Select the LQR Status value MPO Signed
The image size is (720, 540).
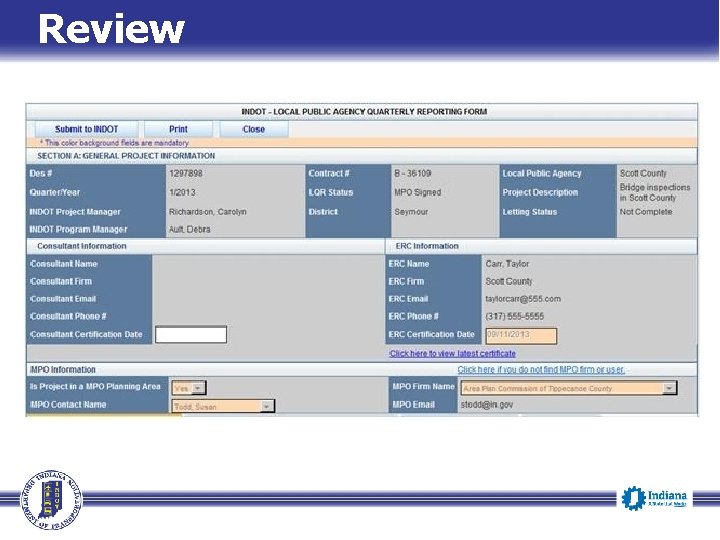click(417, 192)
